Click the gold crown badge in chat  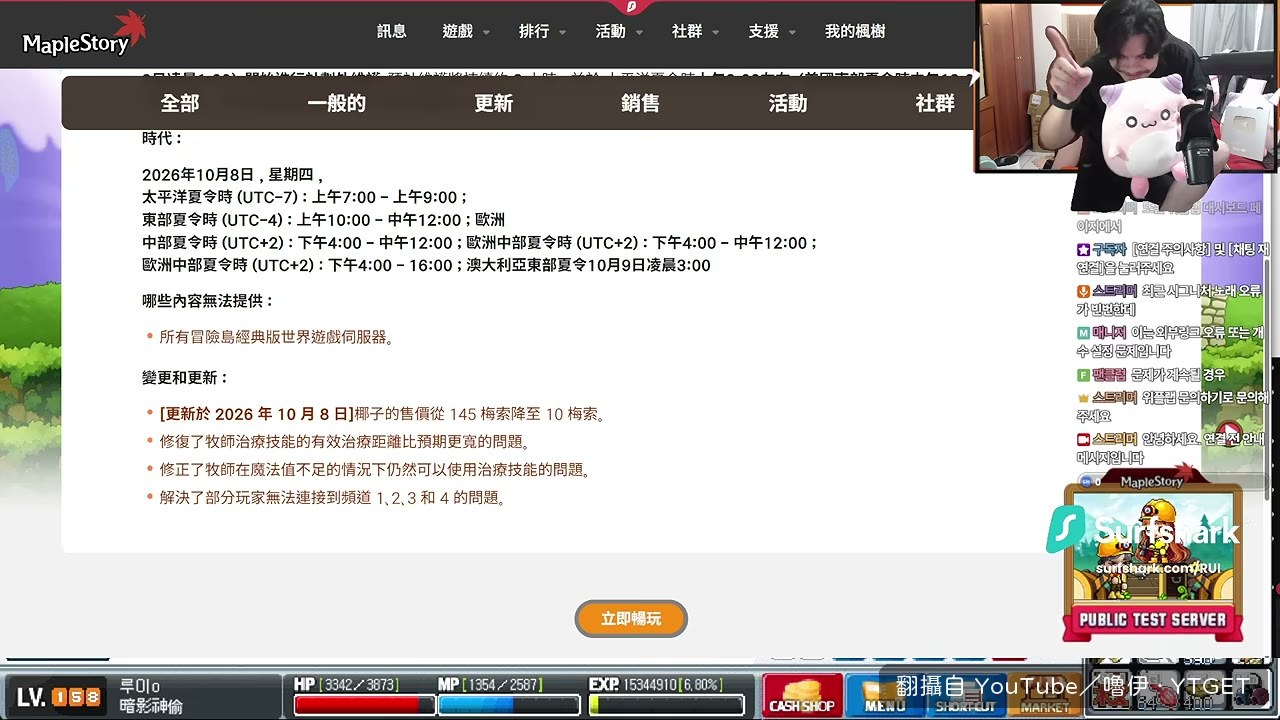(1083, 397)
